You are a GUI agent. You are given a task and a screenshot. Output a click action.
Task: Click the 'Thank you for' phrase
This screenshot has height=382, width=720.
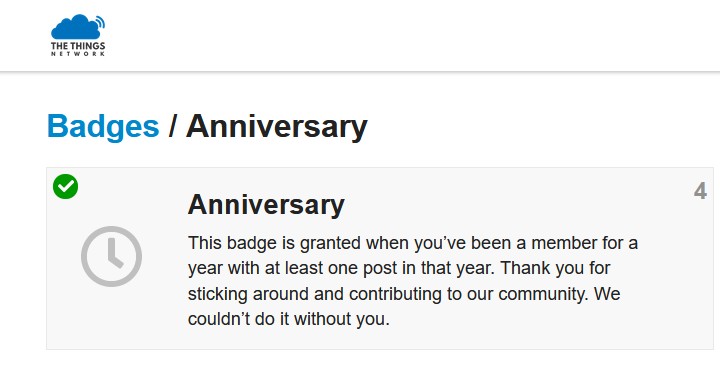[x=555, y=268]
